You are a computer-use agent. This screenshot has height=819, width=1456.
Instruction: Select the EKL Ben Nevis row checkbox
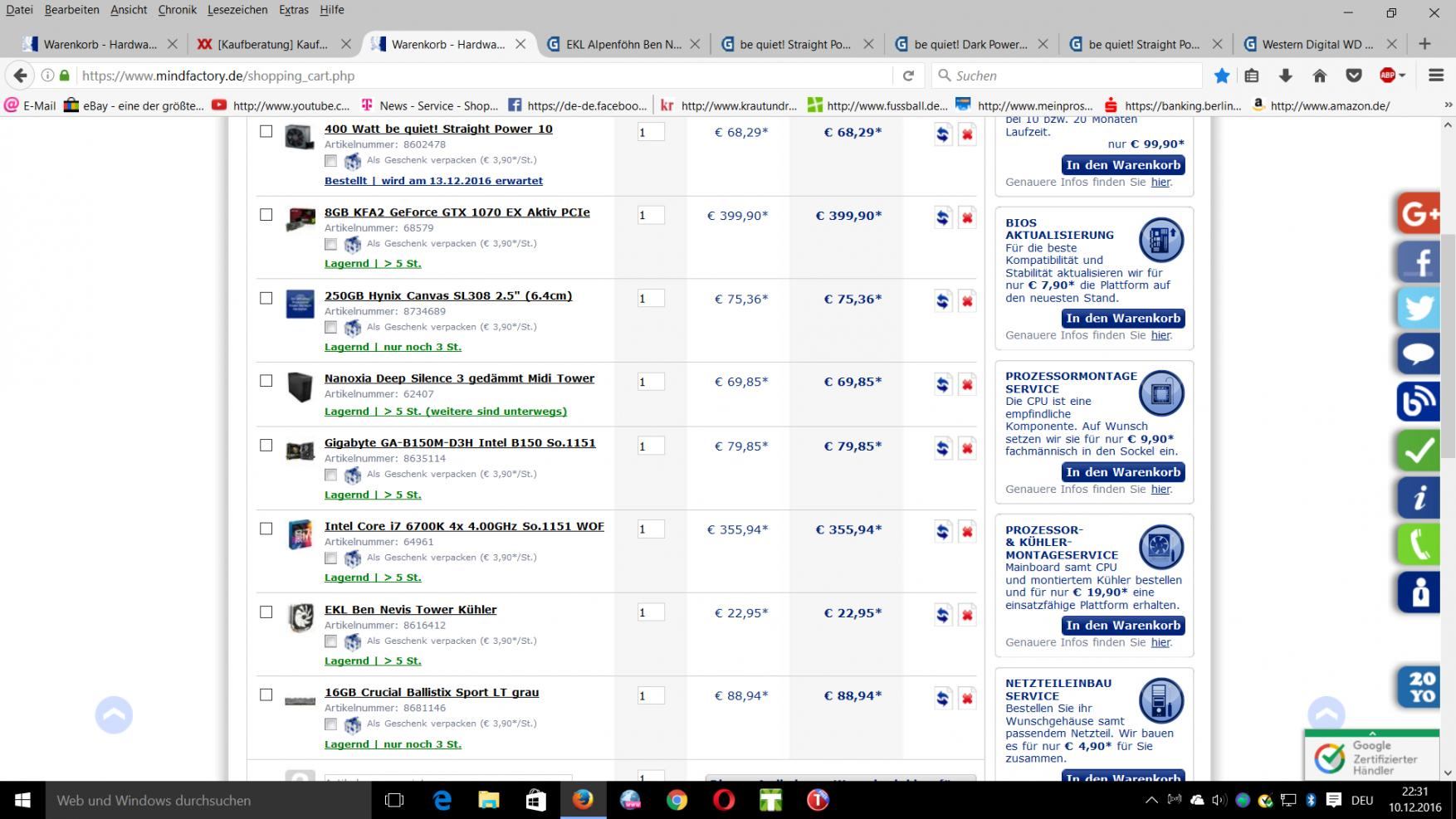point(266,612)
